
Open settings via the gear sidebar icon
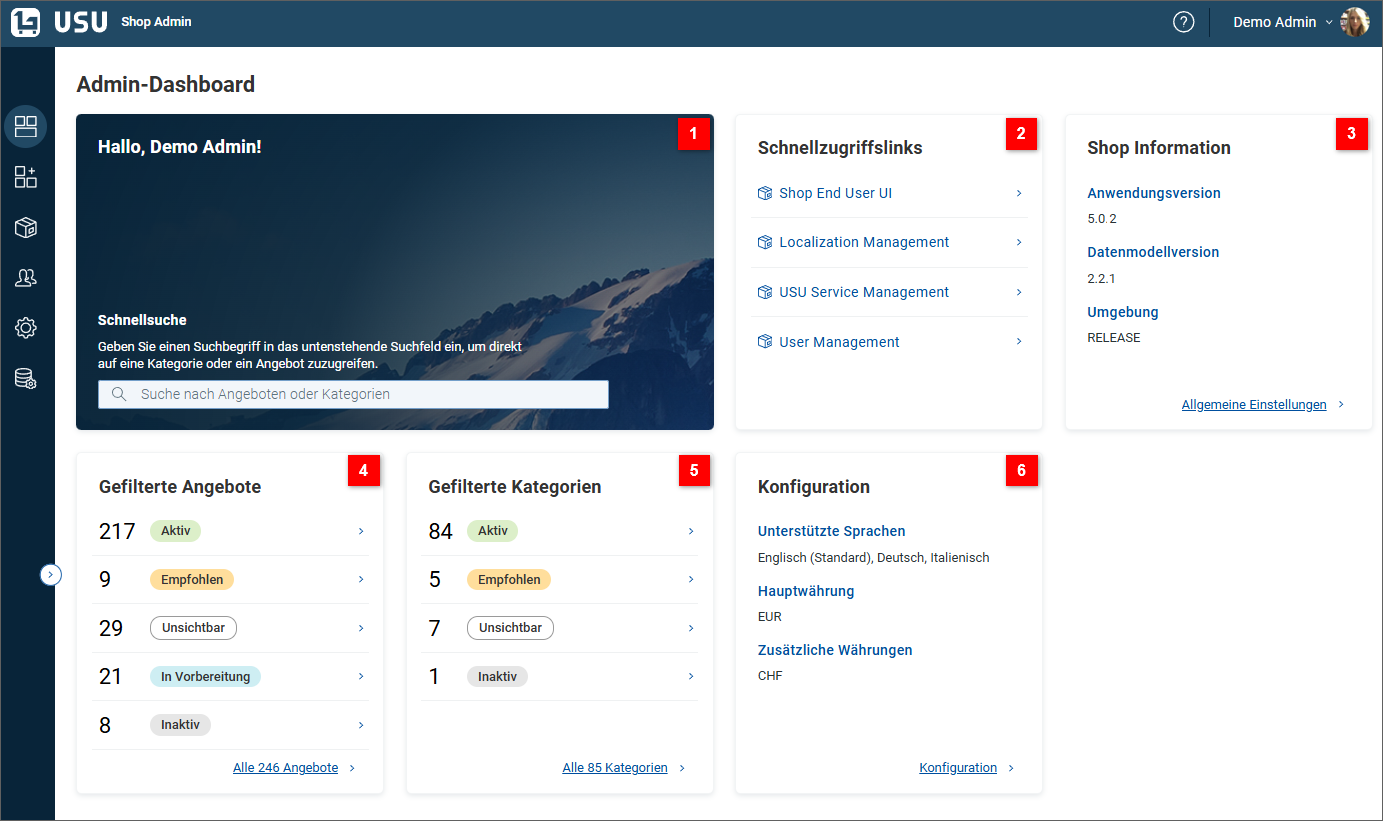(25, 327)
